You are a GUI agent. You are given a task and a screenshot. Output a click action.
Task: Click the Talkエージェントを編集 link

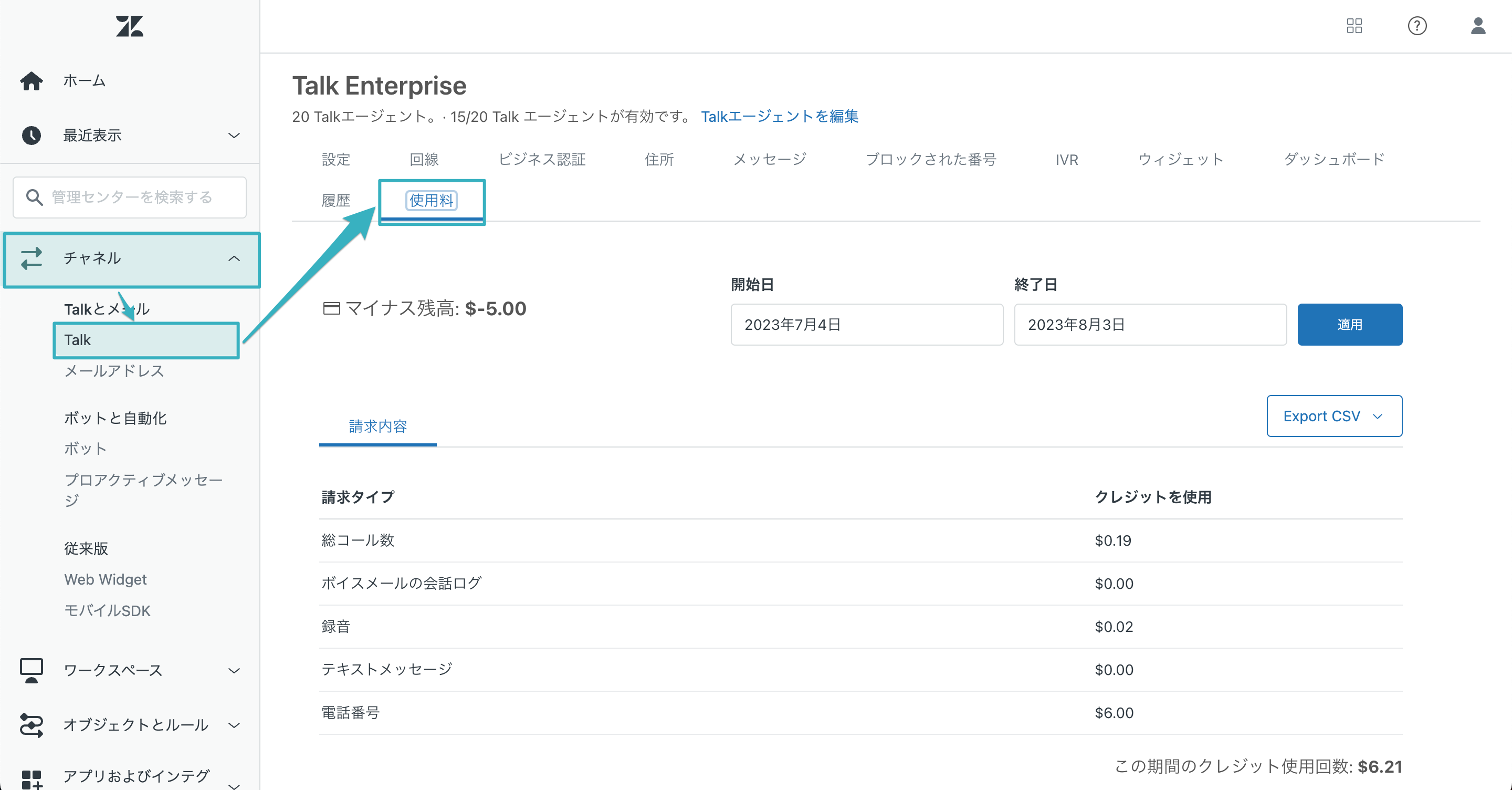pos(780,117)
